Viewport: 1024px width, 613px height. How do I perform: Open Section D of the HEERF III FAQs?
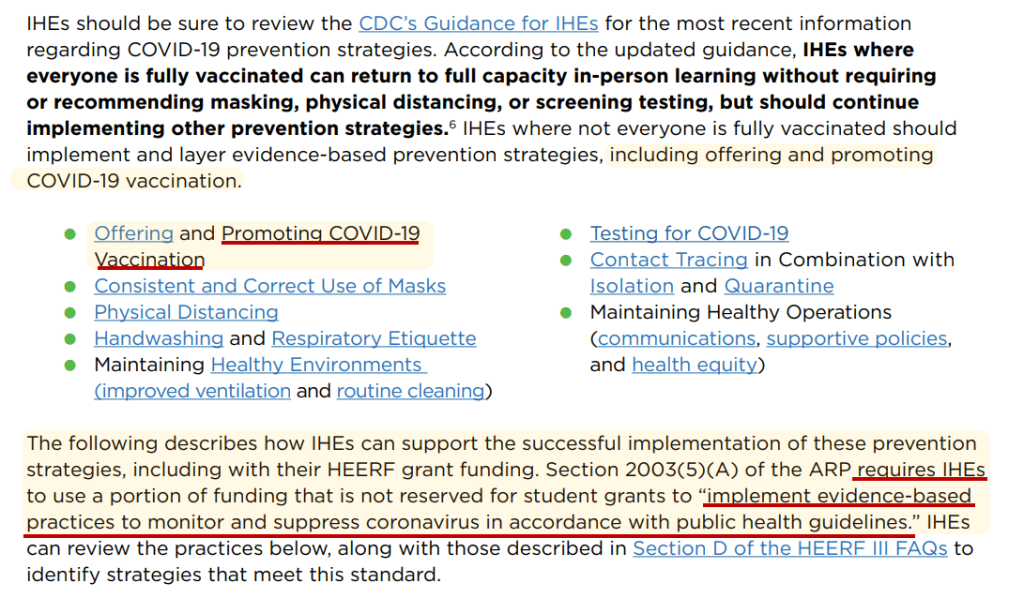pyautogui.click(x=790, y=548)
